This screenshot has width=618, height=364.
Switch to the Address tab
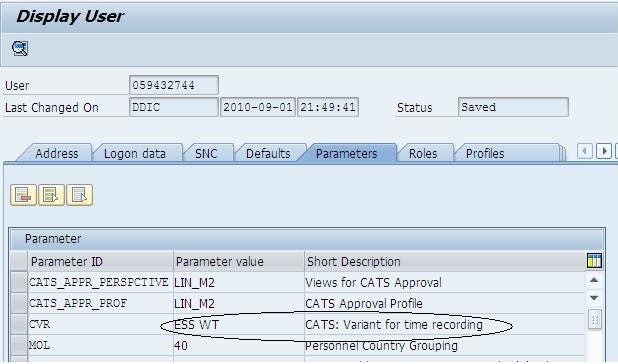[x=56, y=153]
